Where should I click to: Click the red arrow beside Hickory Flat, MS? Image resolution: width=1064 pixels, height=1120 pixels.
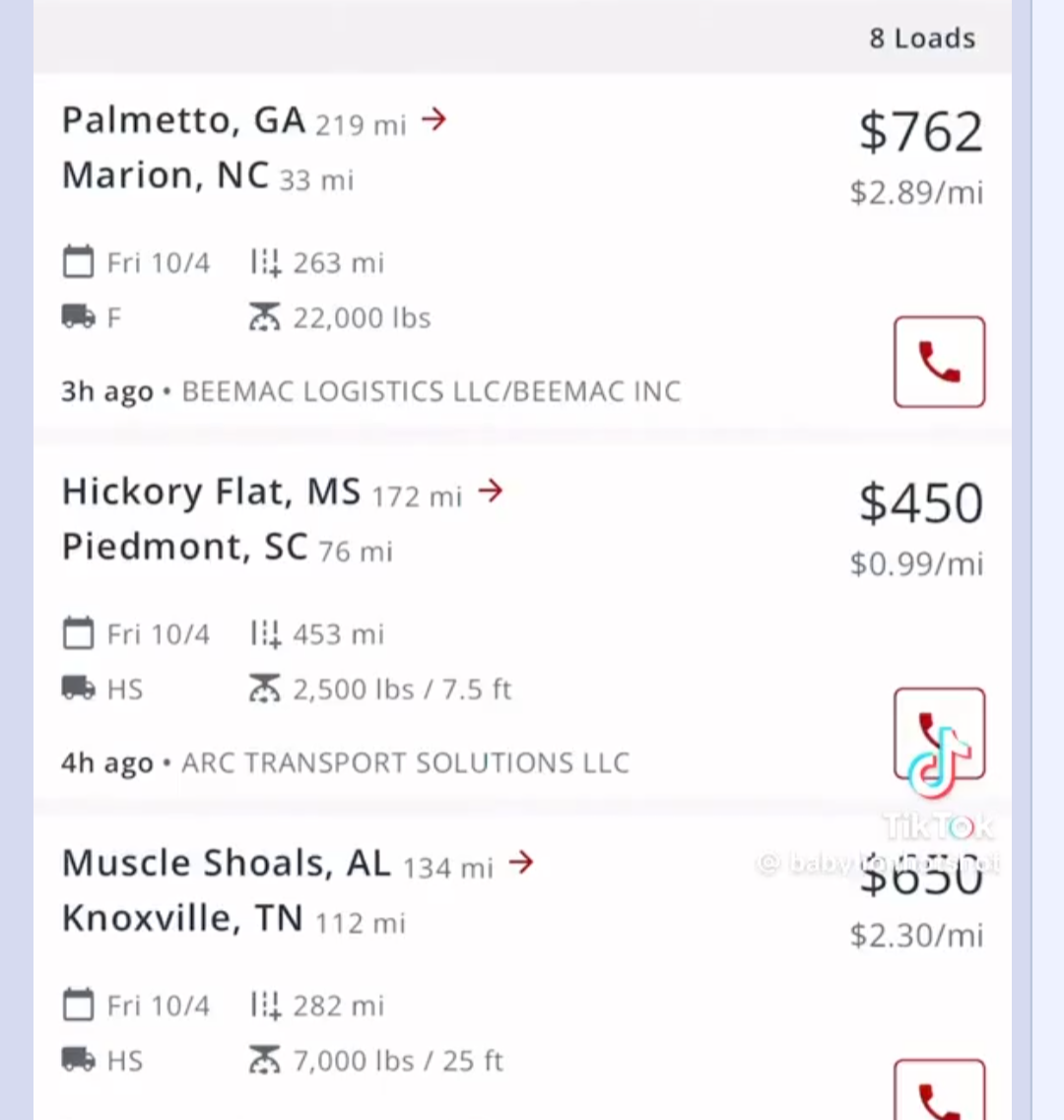point(491,491)
